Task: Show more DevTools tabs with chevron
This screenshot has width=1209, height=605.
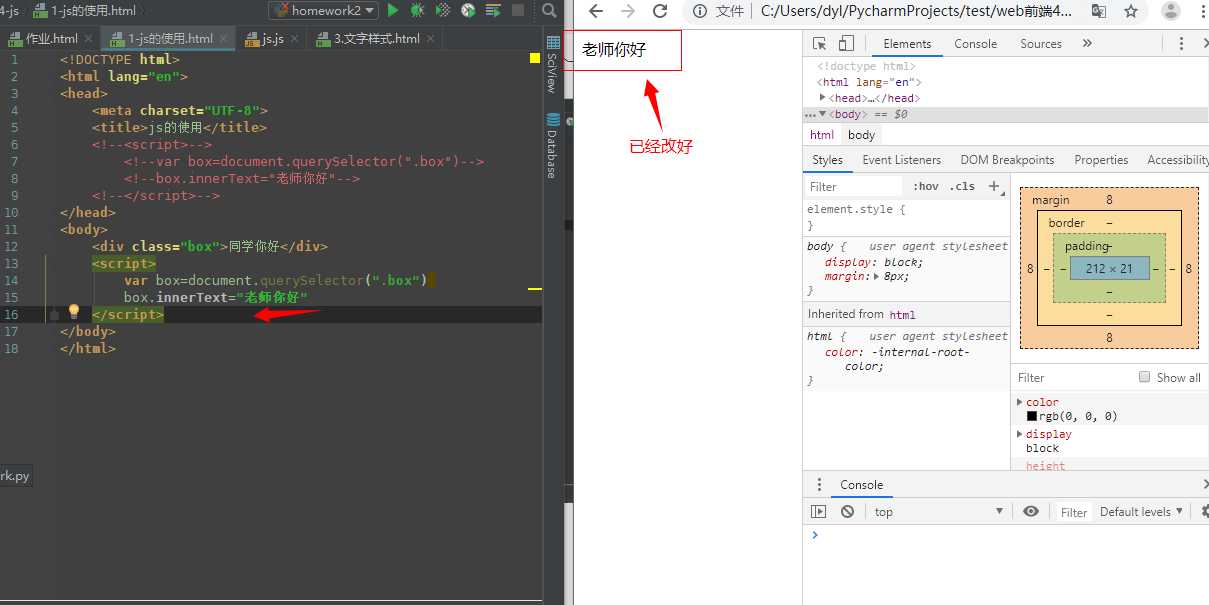Action: tap(1087, 43)
